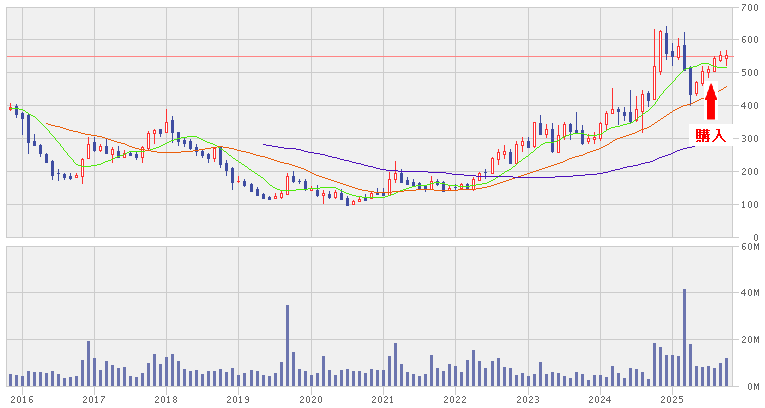This screenshot has height=408, width=765.
Task: Click the red 購入 label
Action: (x=711, y=134)
